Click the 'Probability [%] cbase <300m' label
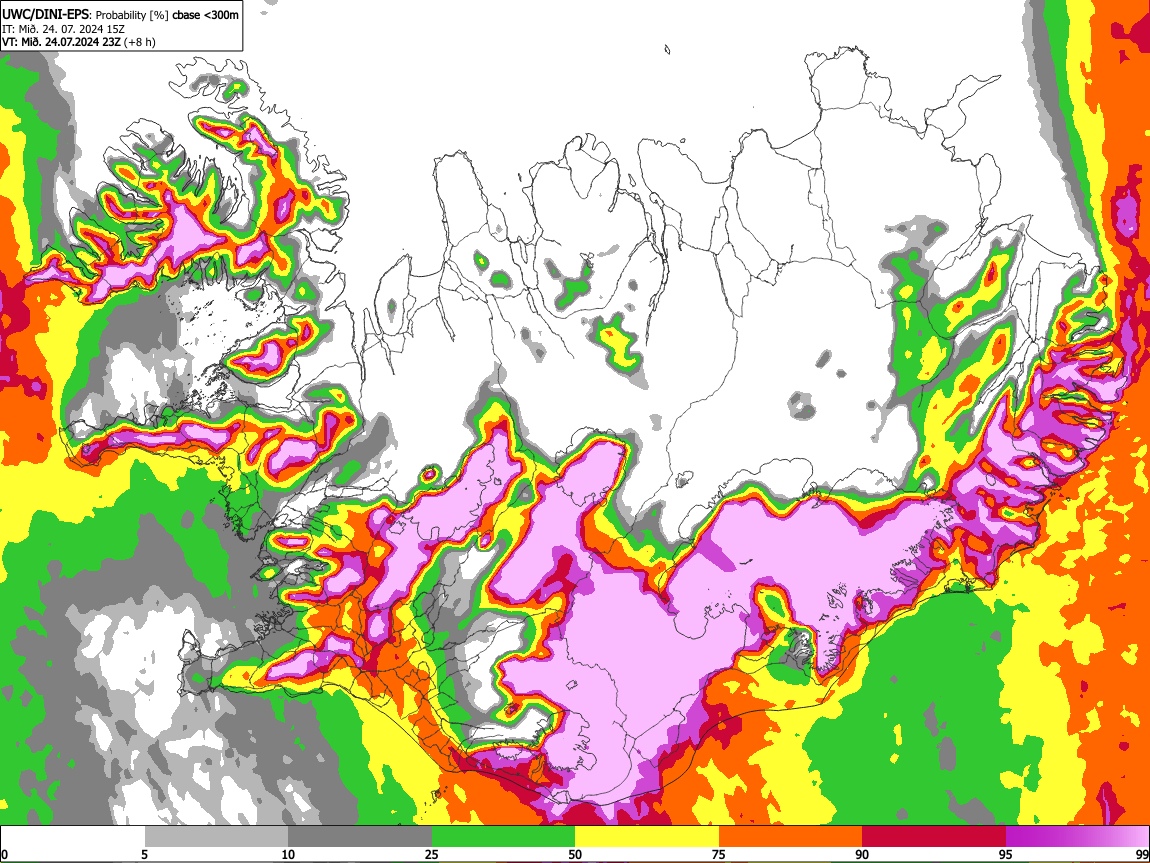 coord(167,15)
